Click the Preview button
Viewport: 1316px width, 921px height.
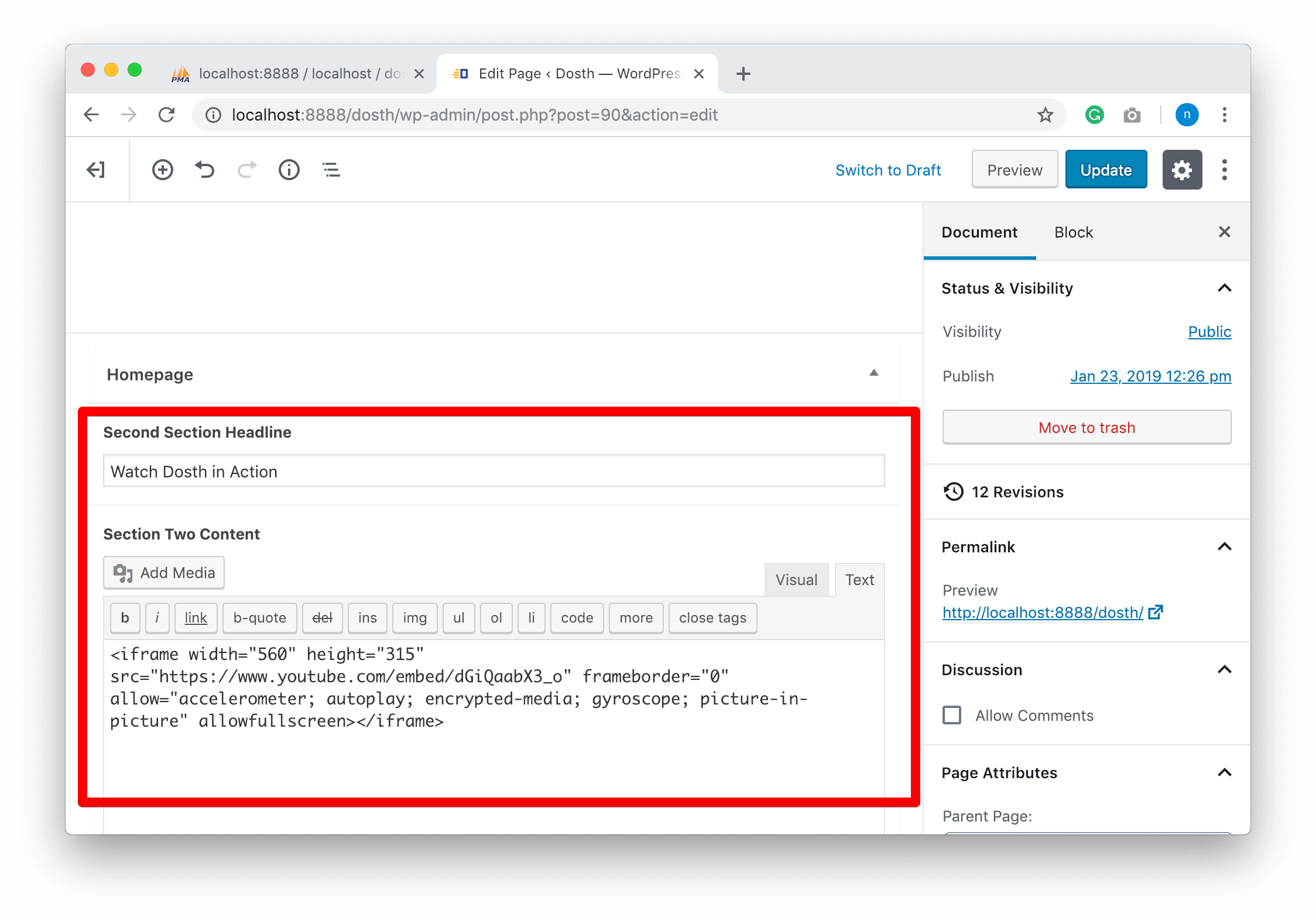(1015, 170)
